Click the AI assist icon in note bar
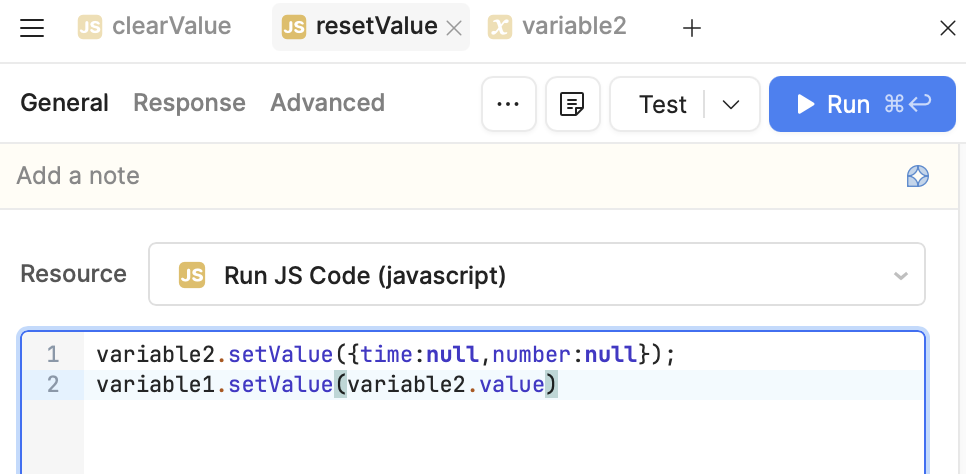This screenshot has width=966, height=474. (x=917, y=177)
